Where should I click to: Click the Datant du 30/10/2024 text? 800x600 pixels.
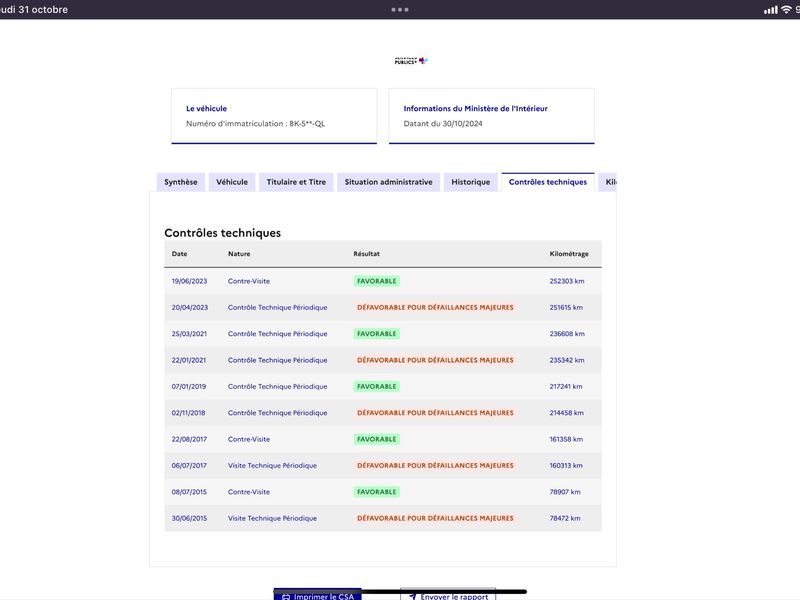click(443, 123)
